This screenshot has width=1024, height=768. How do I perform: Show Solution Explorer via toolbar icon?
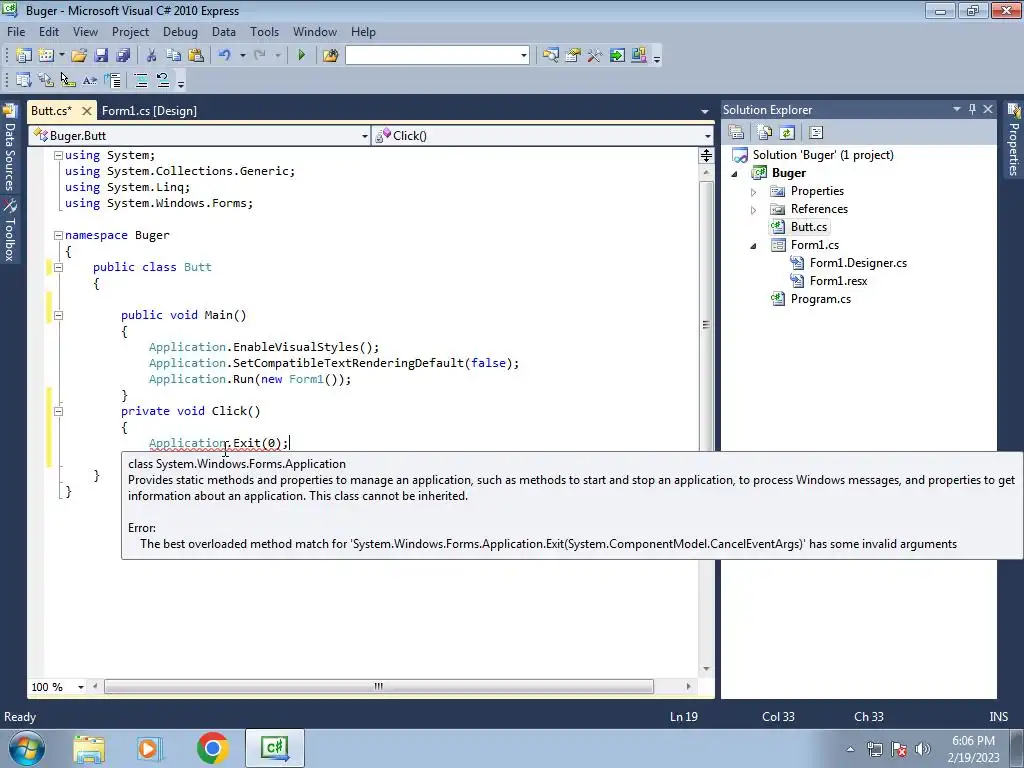coord(551,56)
